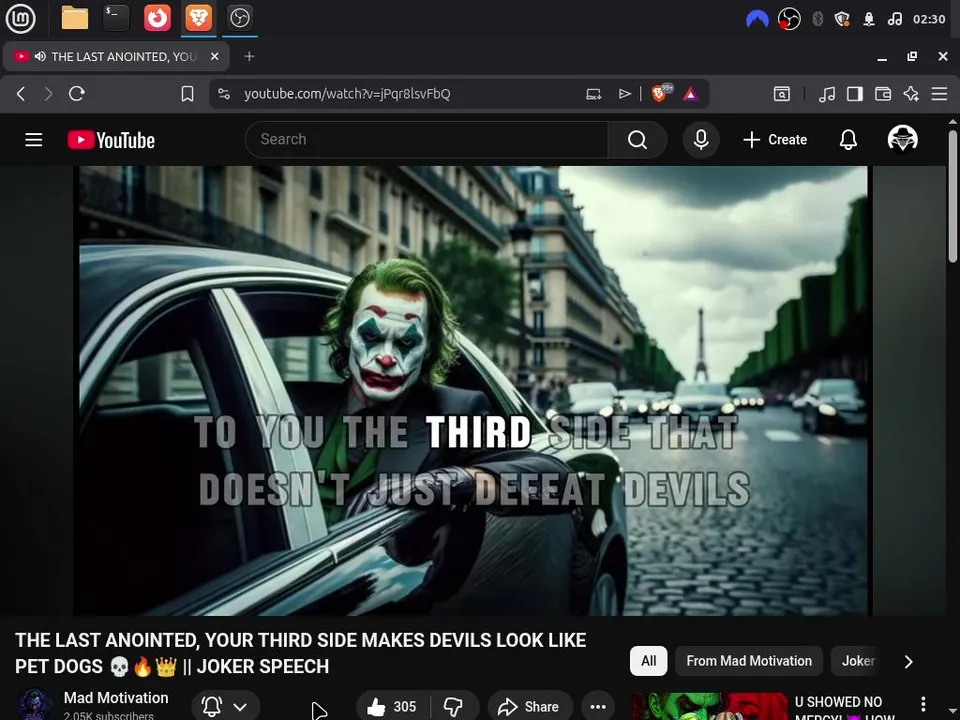960x720 pixels.
Task: Go forward in browser history
Action: (x=48, y=94)
